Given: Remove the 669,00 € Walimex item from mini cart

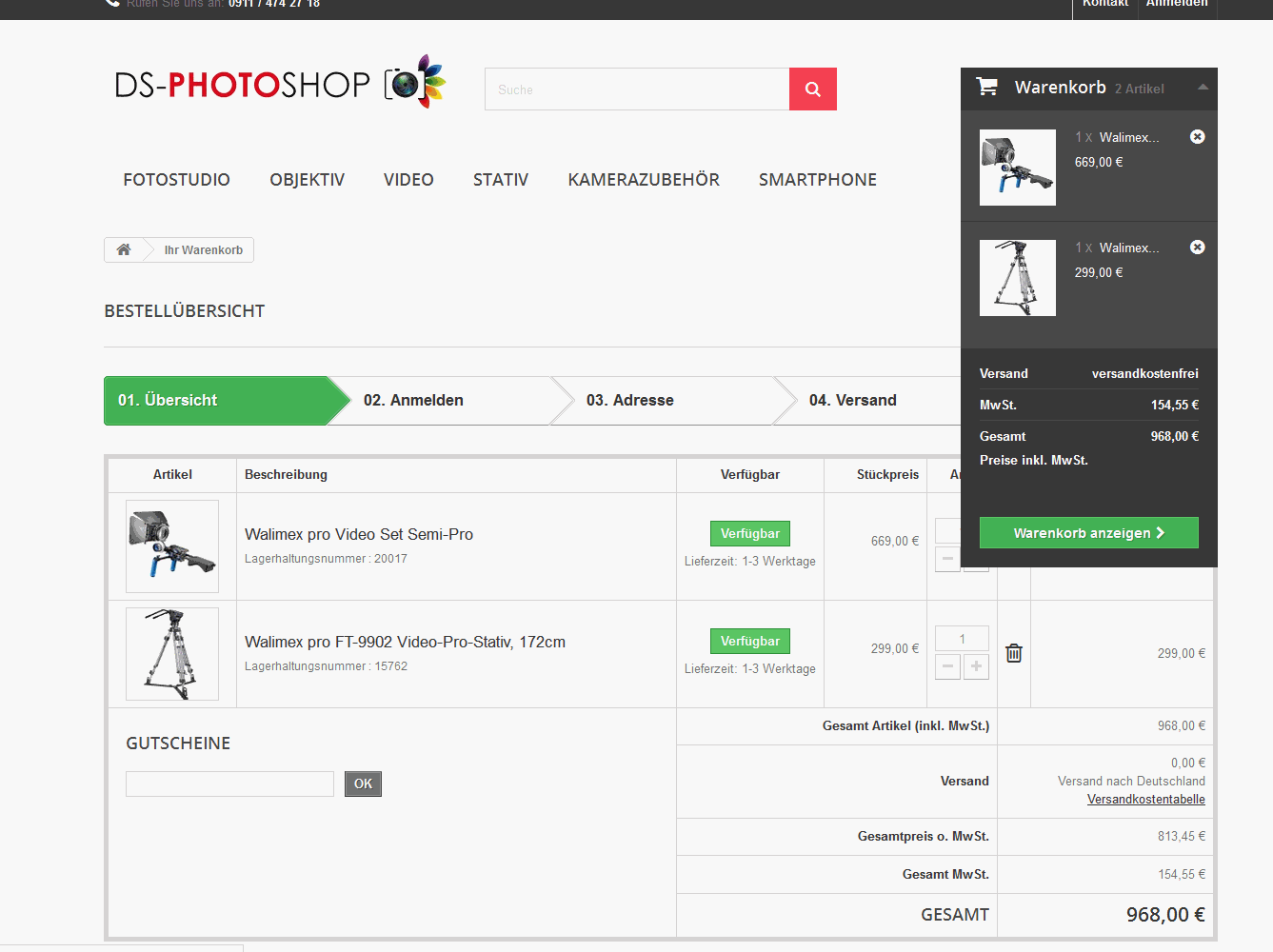Looking at the screenshot, I should click(1198, 137).
